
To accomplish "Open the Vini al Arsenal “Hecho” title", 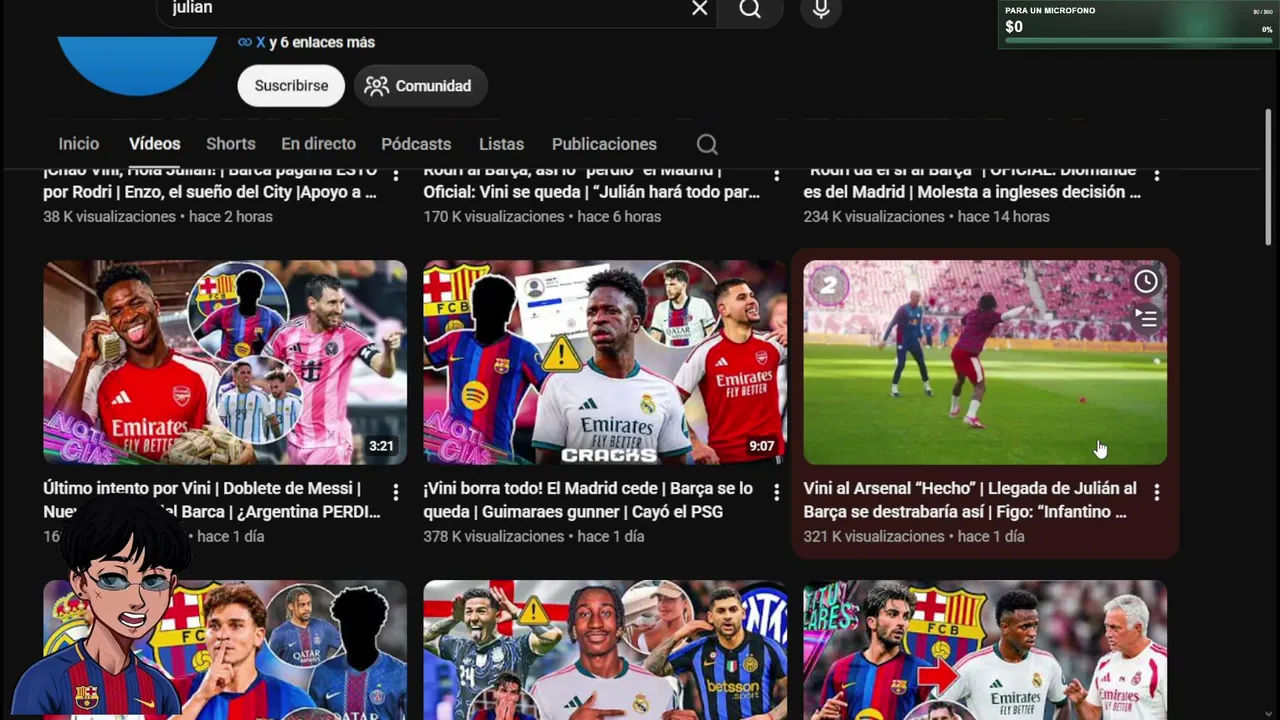I will coord(970,500).
